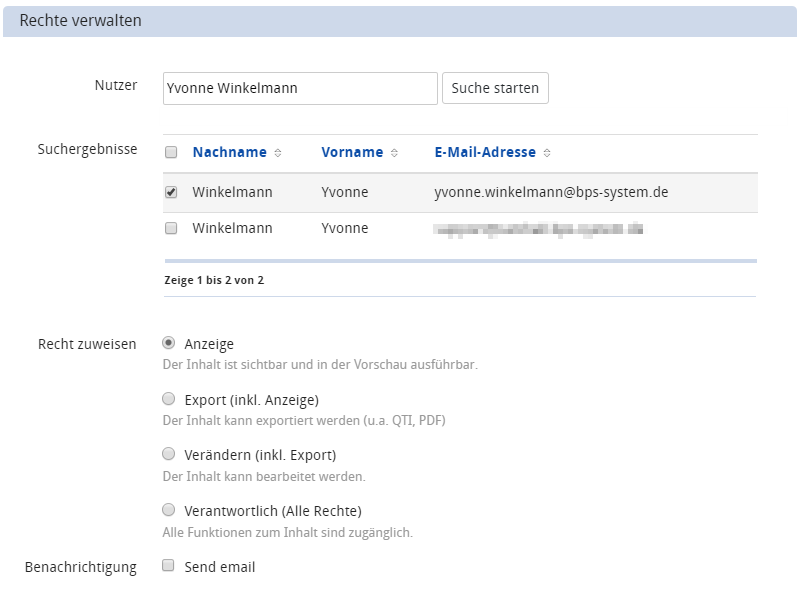Pick Verantwortlich (Alle Rechte) radio button
800x591 pixels.
[x=169, y=510]
